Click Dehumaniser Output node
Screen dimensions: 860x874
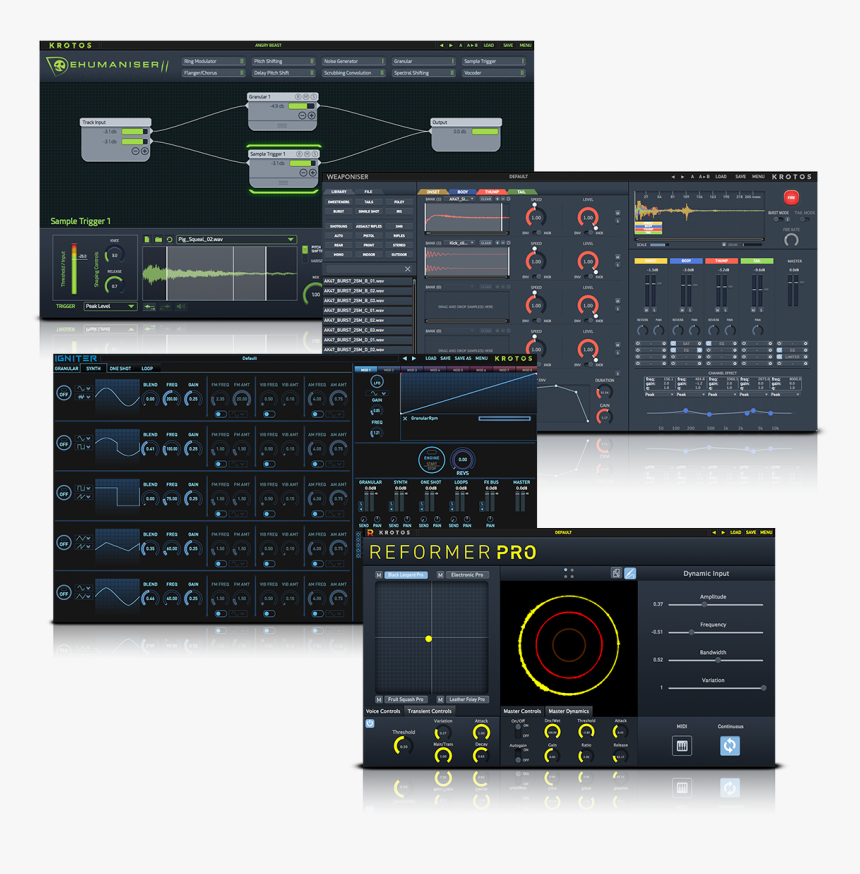pos(466,134)
